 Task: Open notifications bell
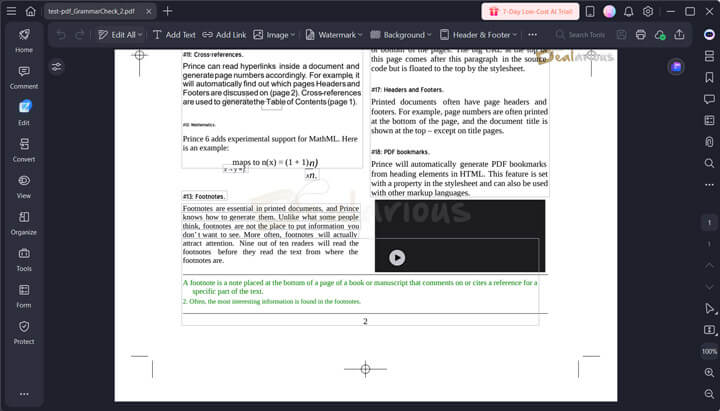click(629, 11)
